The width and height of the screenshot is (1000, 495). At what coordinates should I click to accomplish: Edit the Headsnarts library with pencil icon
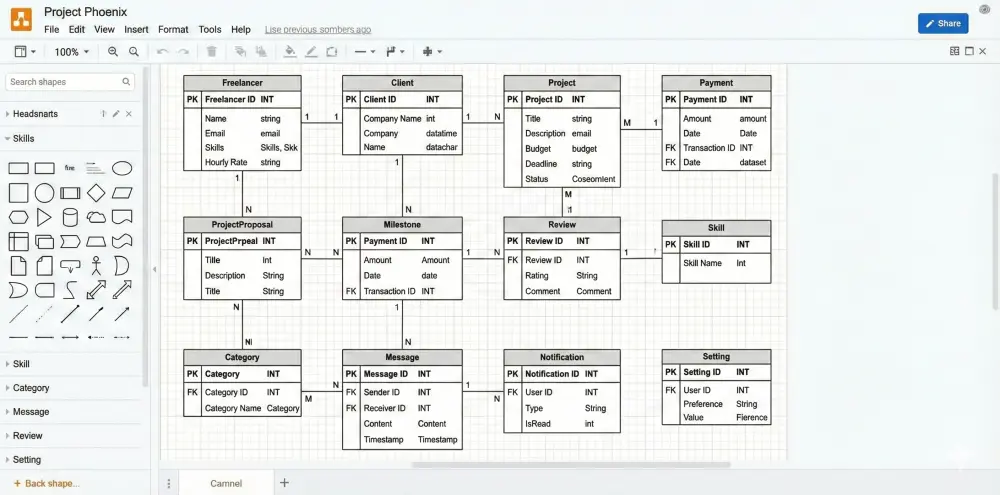point(115,114)
